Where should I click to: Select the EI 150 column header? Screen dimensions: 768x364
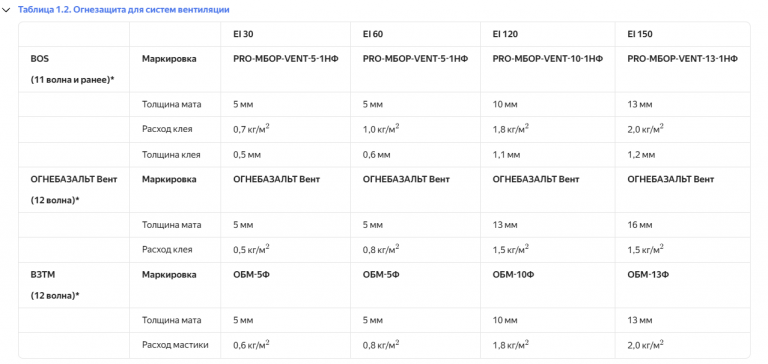(x=639, y=35)
